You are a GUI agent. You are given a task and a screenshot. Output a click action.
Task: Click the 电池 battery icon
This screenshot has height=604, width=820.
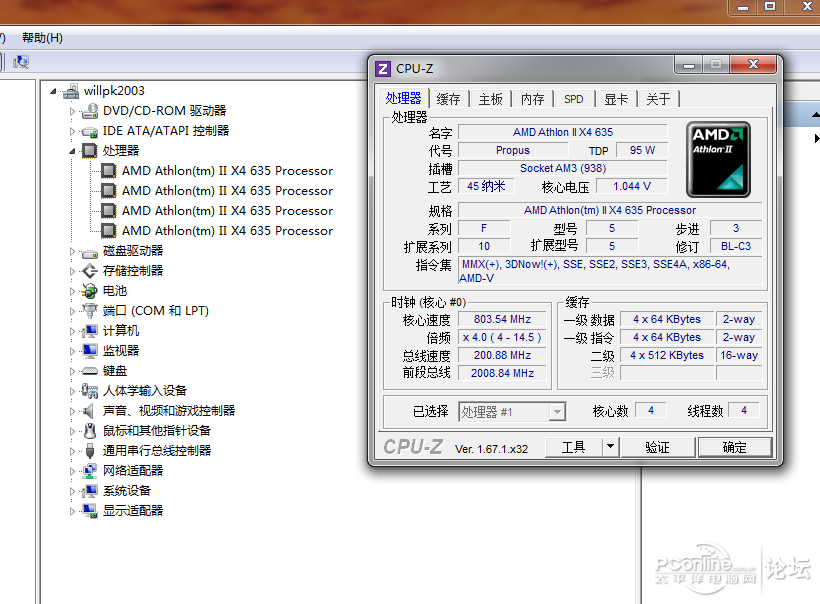(x=90, y=291)
